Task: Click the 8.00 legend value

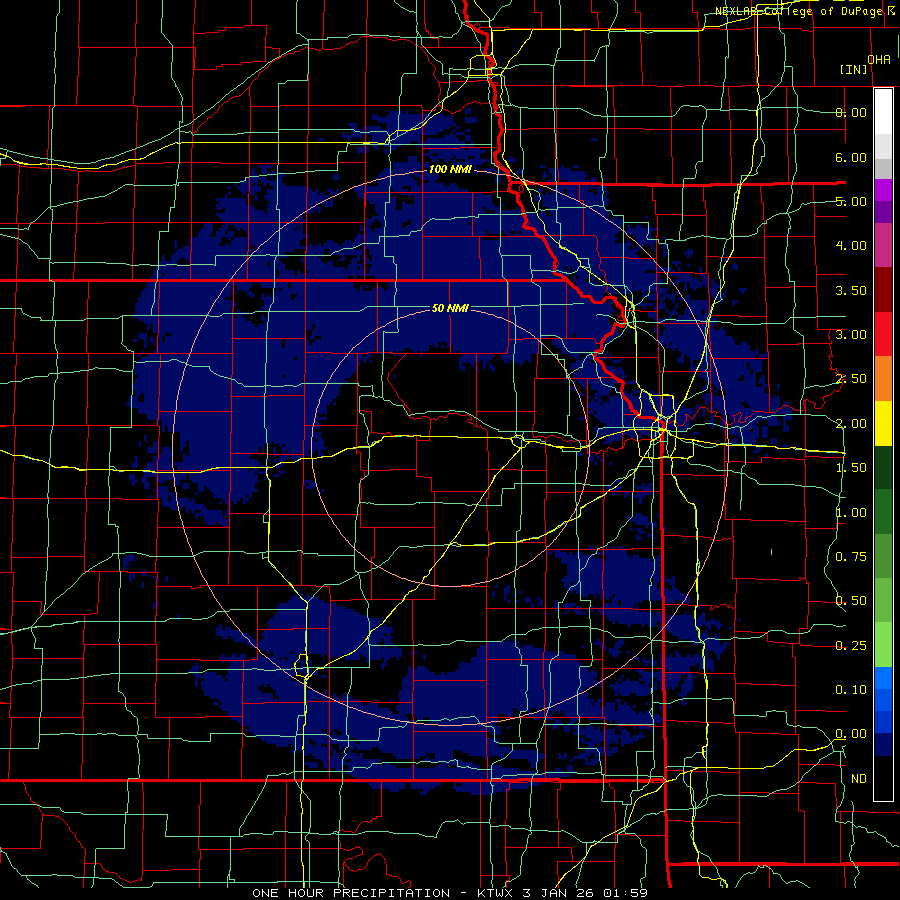Action: [851, 112]
